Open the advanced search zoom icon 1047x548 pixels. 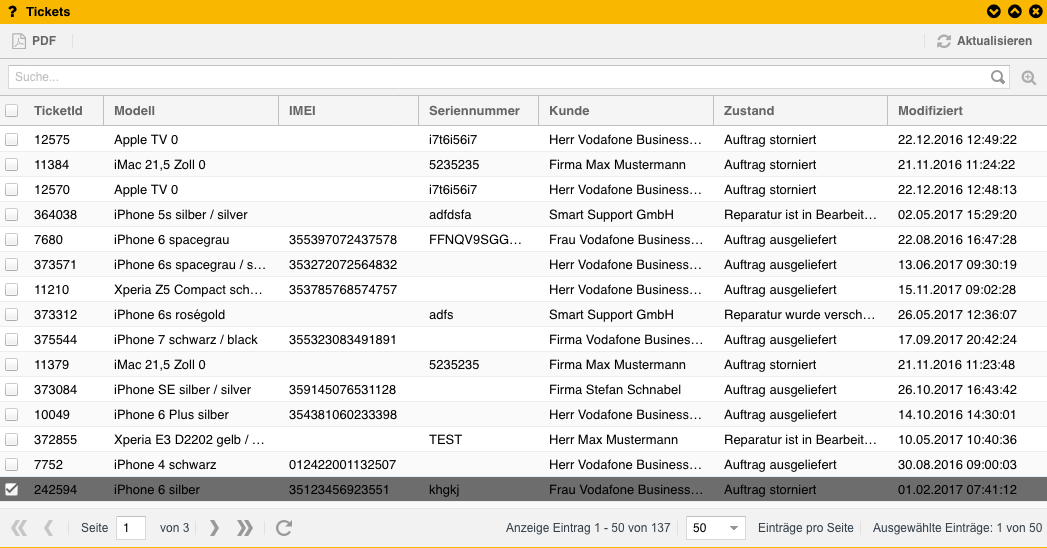tap(1028, 77)
